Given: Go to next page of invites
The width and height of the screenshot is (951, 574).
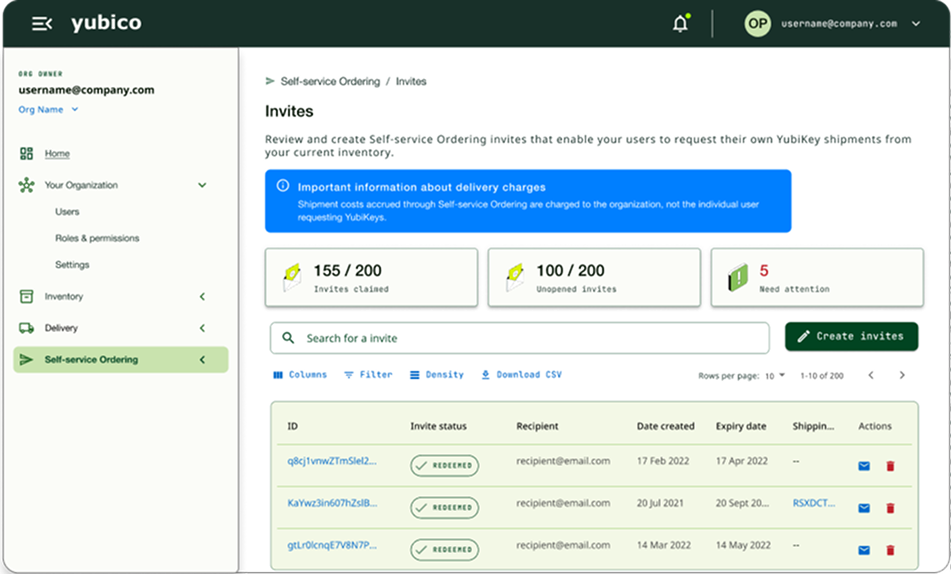Looking at the screenshot, I should coord(902,375).
